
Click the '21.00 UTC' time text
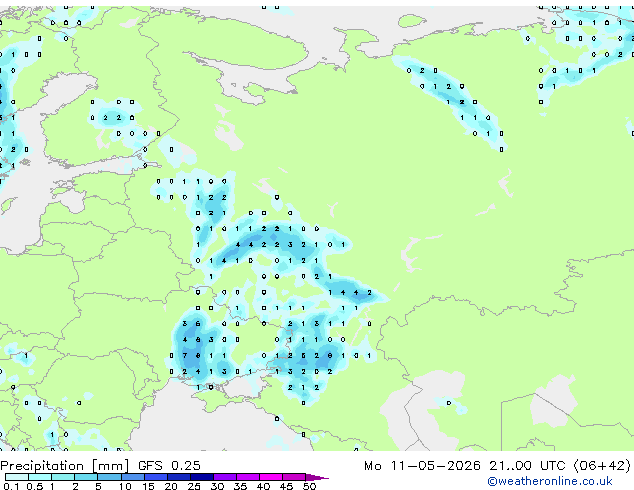[x=527, y=466]
